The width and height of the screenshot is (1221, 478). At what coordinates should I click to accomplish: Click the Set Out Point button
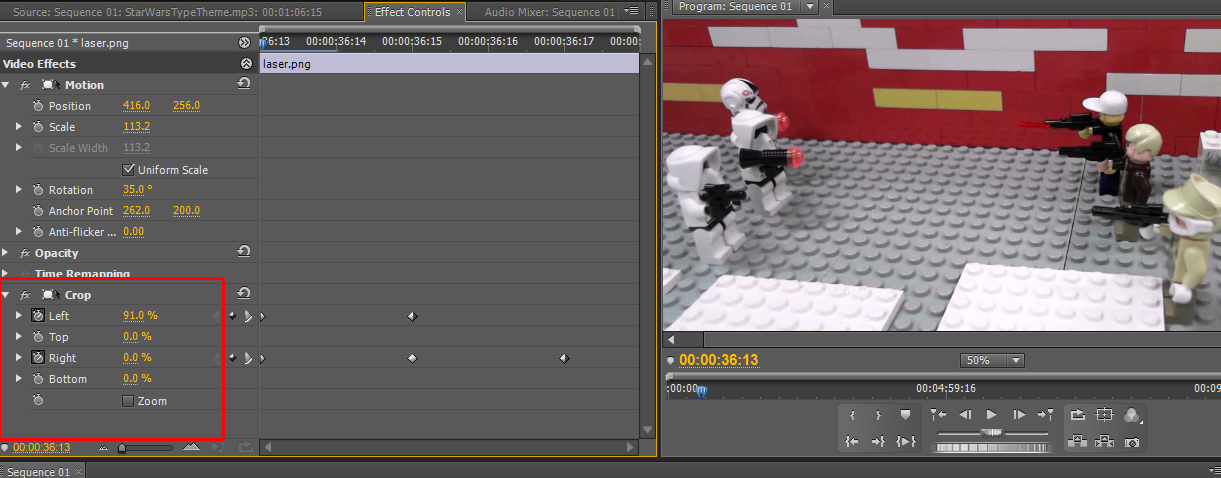tap(878, 414)
